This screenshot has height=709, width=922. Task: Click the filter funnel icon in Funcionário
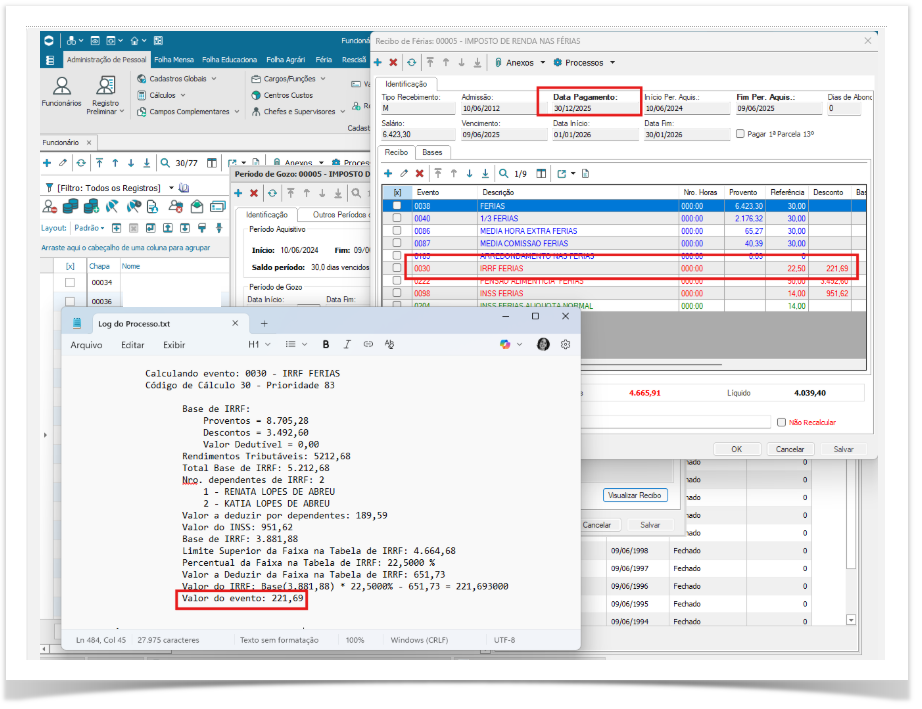pyautogui.click(x=49, y=188)
